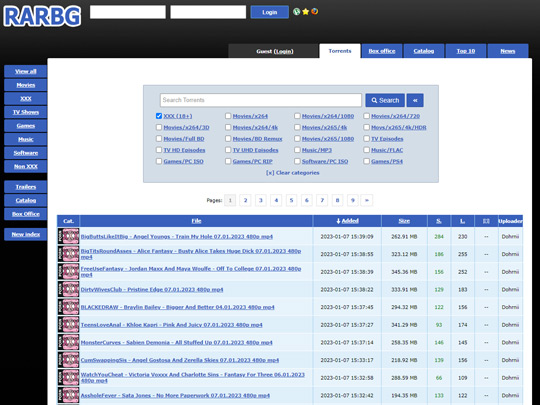Screen dimensions: 540x405
Task: Click the green globe icon beside Login
Action: tap(297, 12)
